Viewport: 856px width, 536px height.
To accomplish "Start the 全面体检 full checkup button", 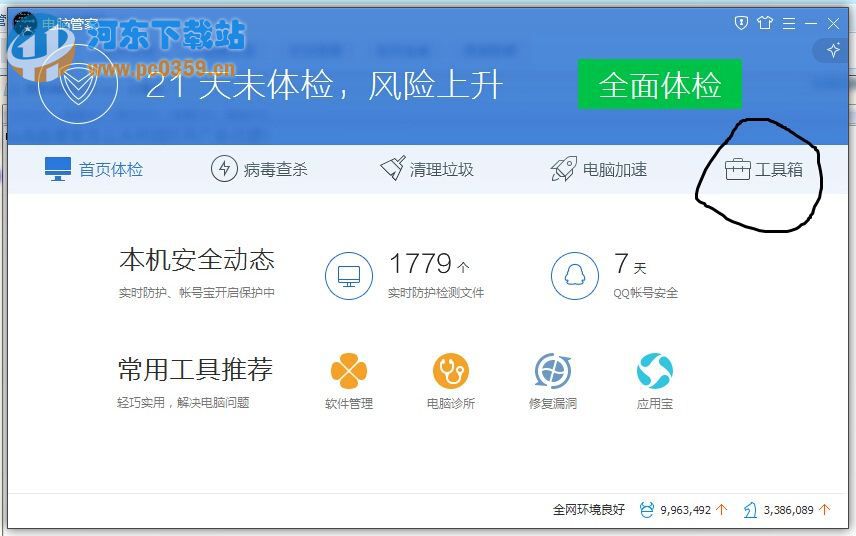I will (659, 85).
